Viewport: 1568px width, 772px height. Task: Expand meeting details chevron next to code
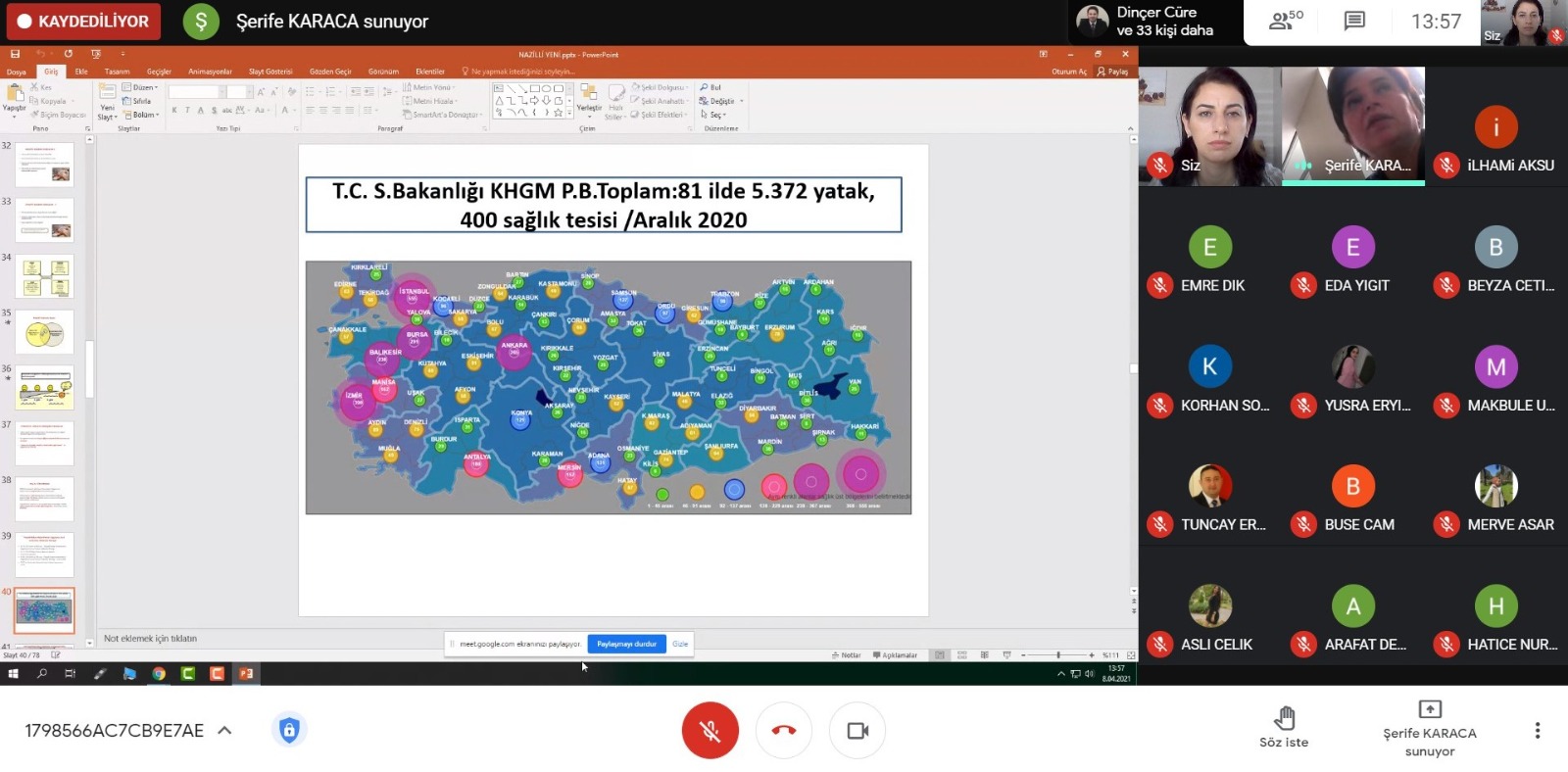click(x=224, y=730)
